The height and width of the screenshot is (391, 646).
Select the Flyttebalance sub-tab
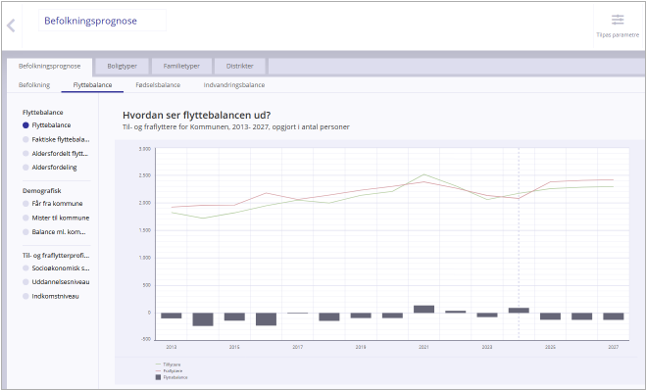92,85
